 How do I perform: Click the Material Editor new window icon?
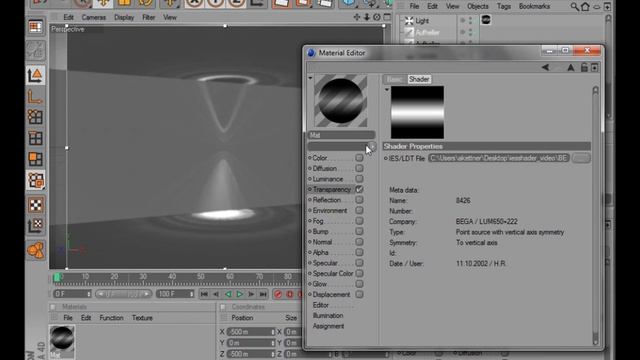click(x=595, y=67)
